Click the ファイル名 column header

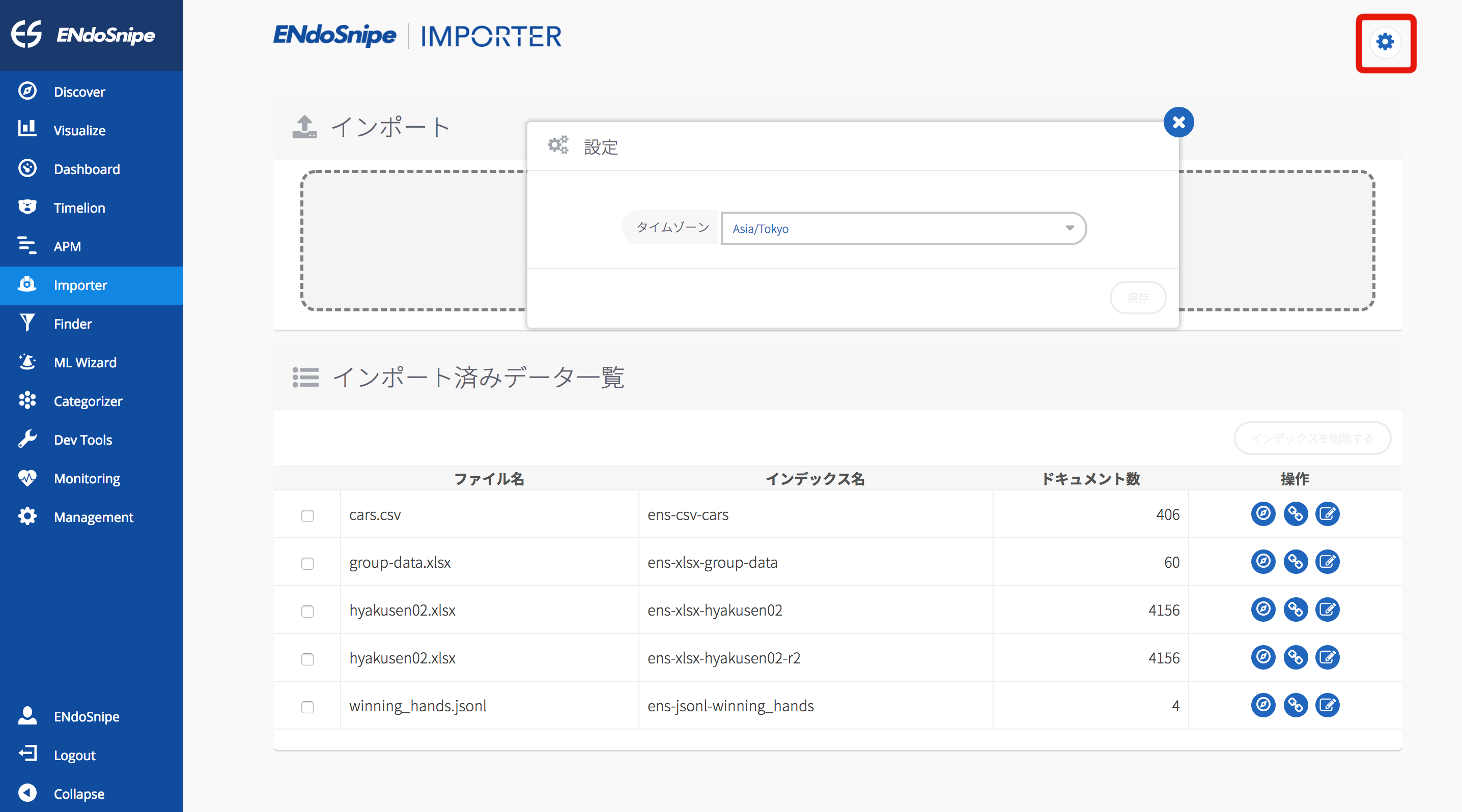(489, 479)
